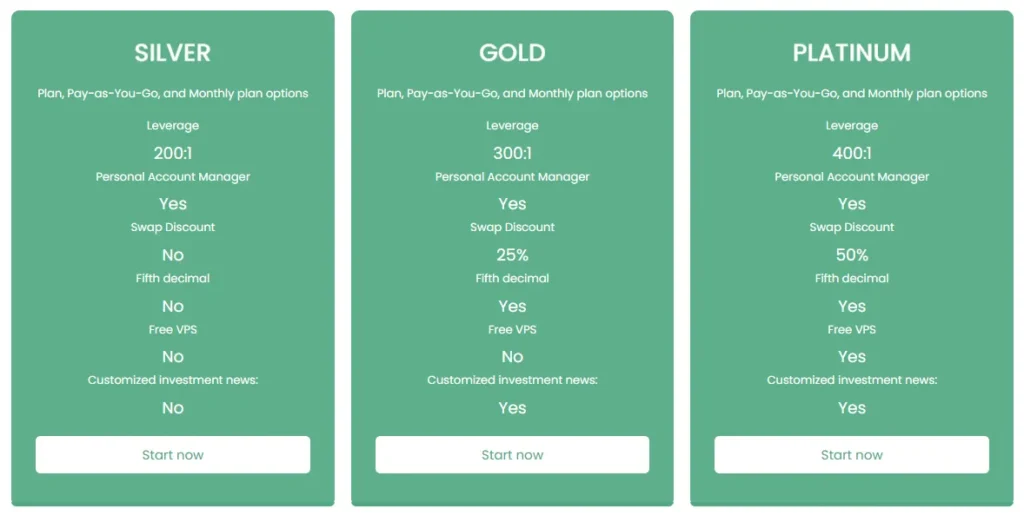Click the PLATINUM plan heading
The image size is (1024, 522).
click(x=851, y=53)
